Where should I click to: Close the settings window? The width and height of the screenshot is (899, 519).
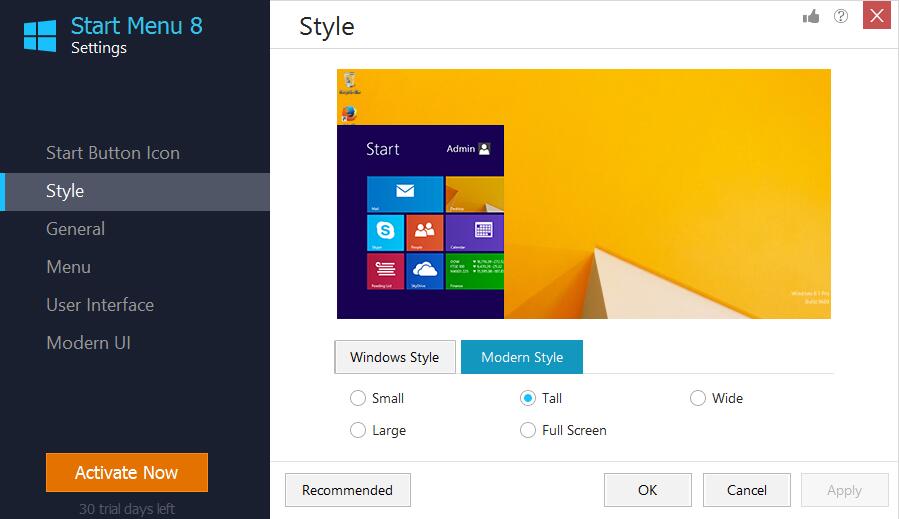click(877, 15)
